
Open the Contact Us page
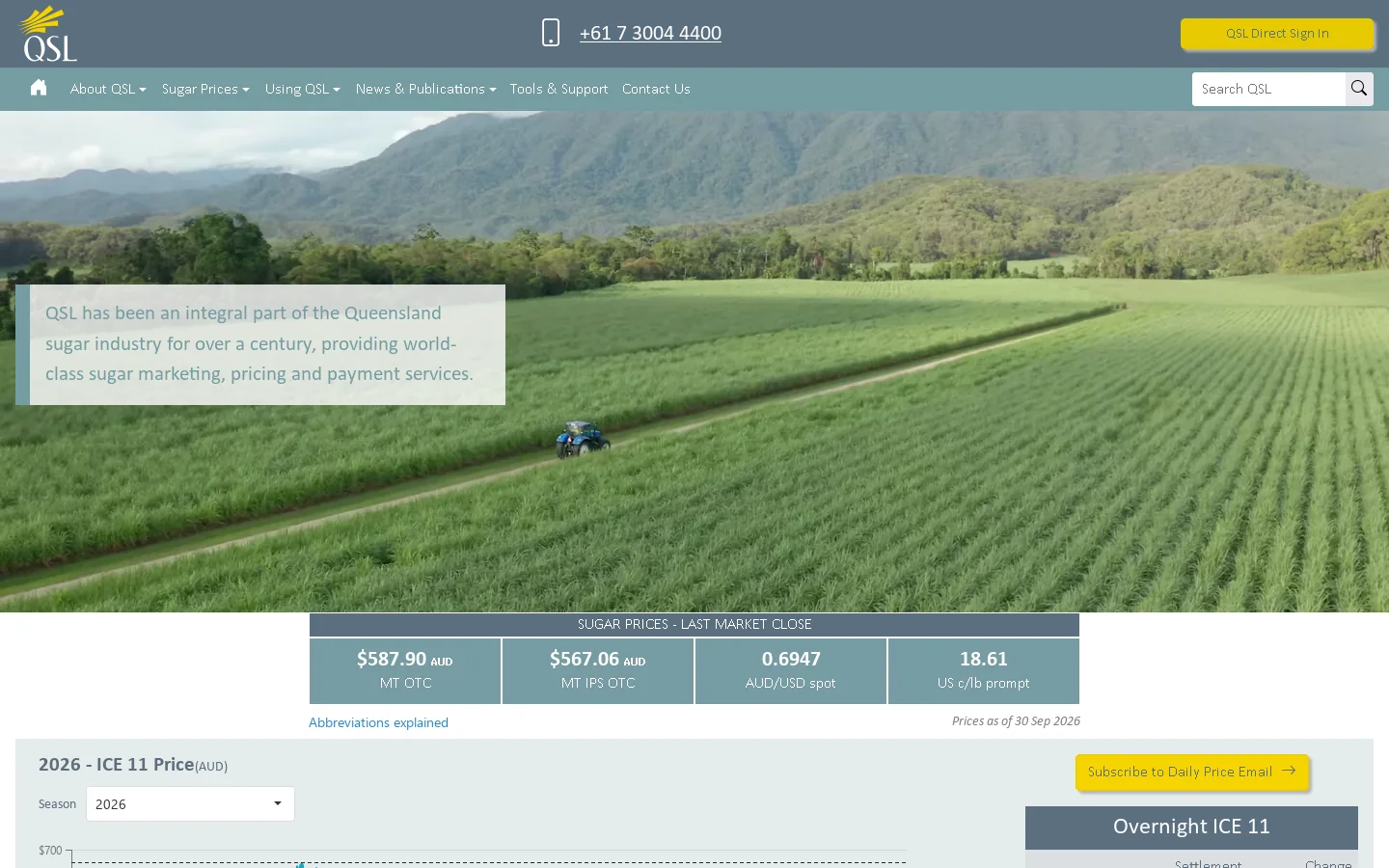point(656,89)
